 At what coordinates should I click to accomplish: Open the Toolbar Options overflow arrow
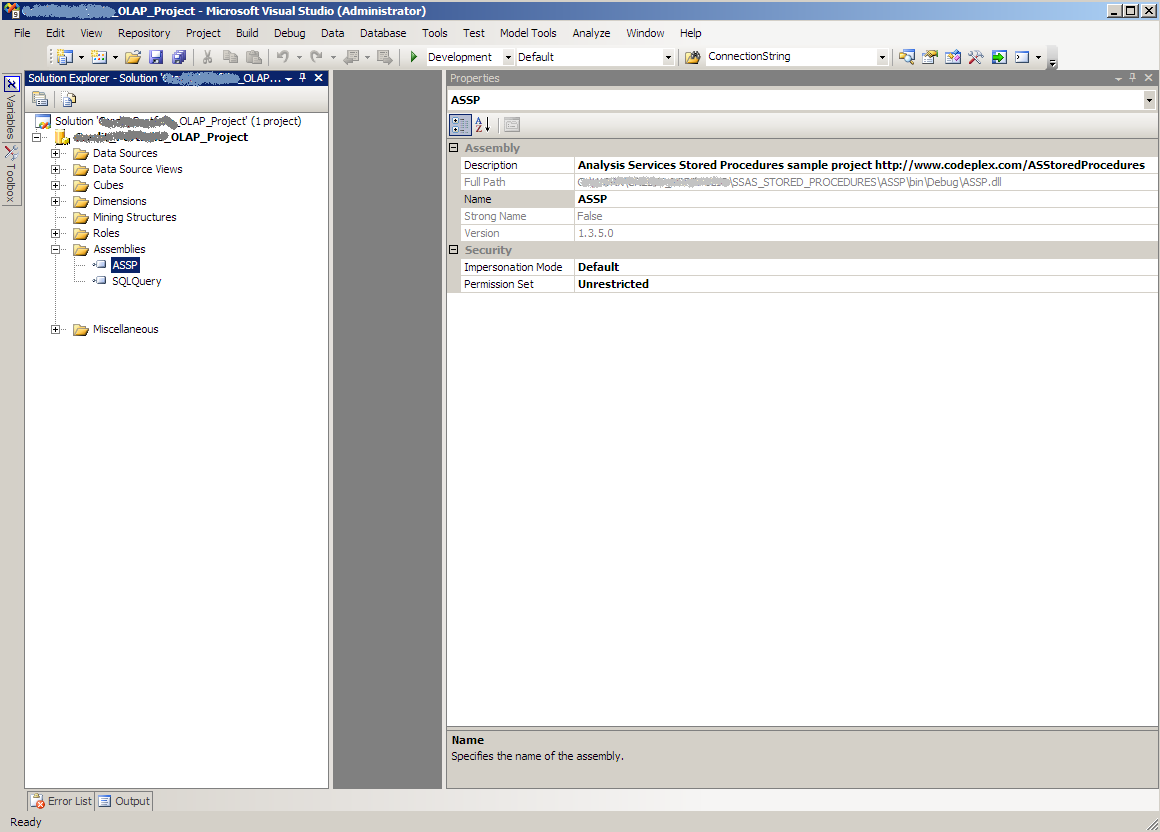pos(1053,59)
